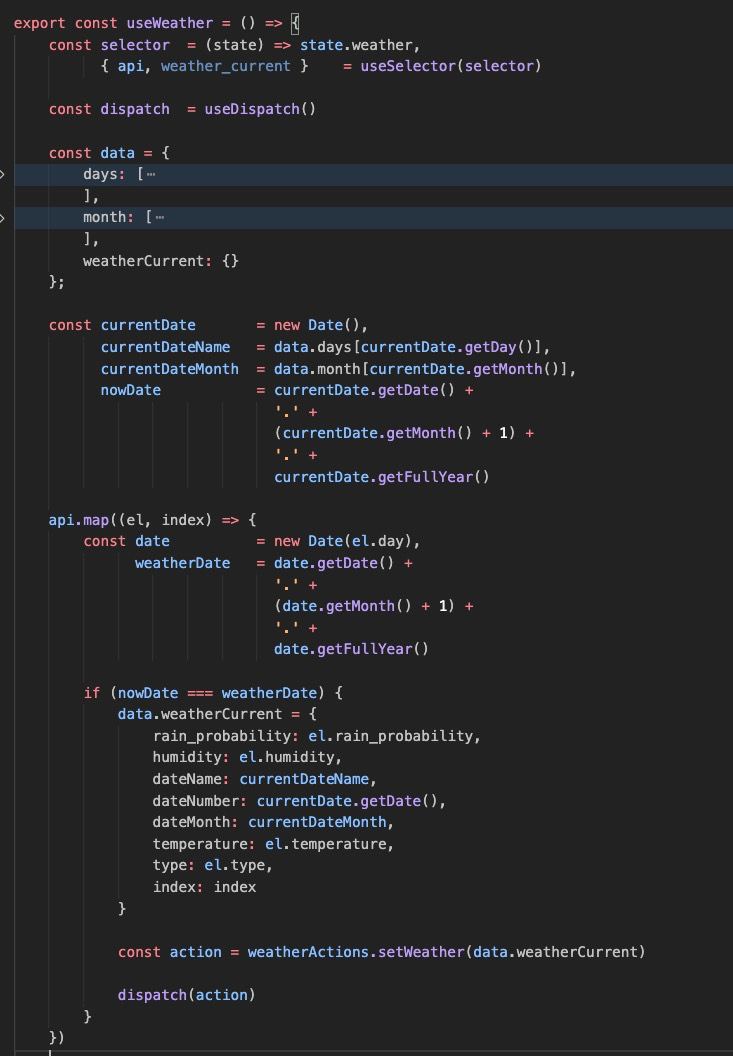Click the 'useSelector(selector)' call
Screen dimensions: 733x1056
[x=451, y=66]
